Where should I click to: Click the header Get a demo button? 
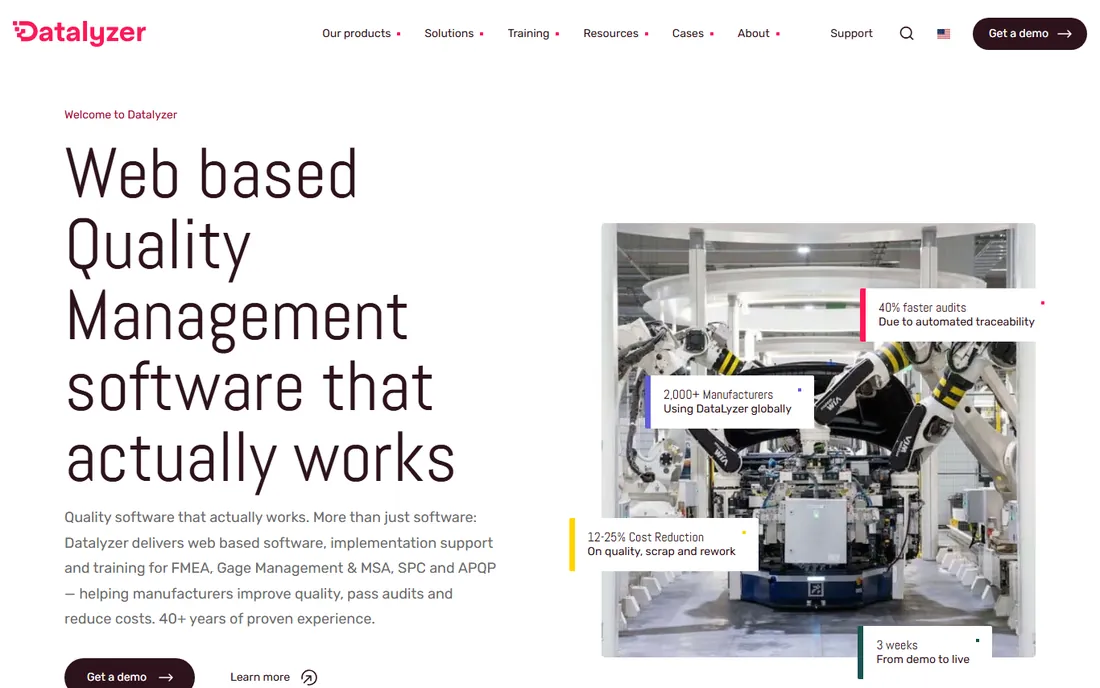(x=1029, y=34)
